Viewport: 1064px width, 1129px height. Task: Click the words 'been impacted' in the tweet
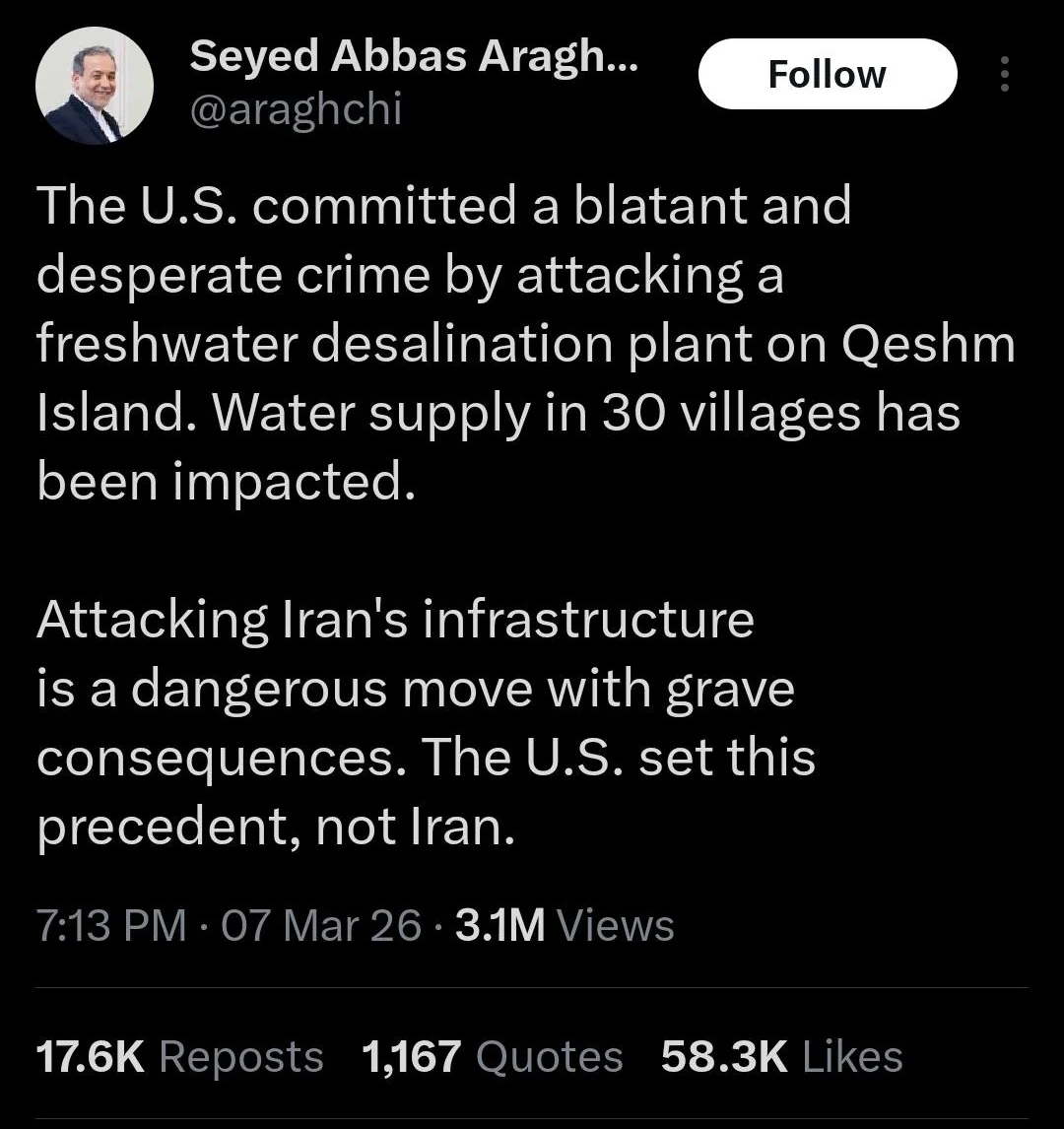click(221, 482)
